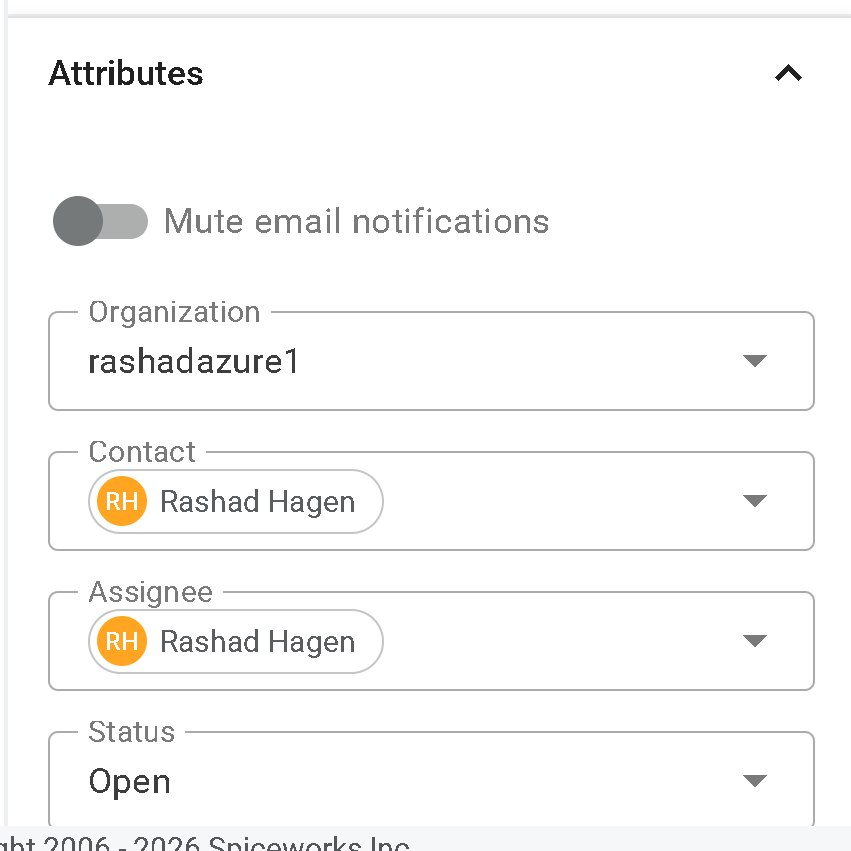Select the rashadazure1 organization value

click(x=194, y=361)
